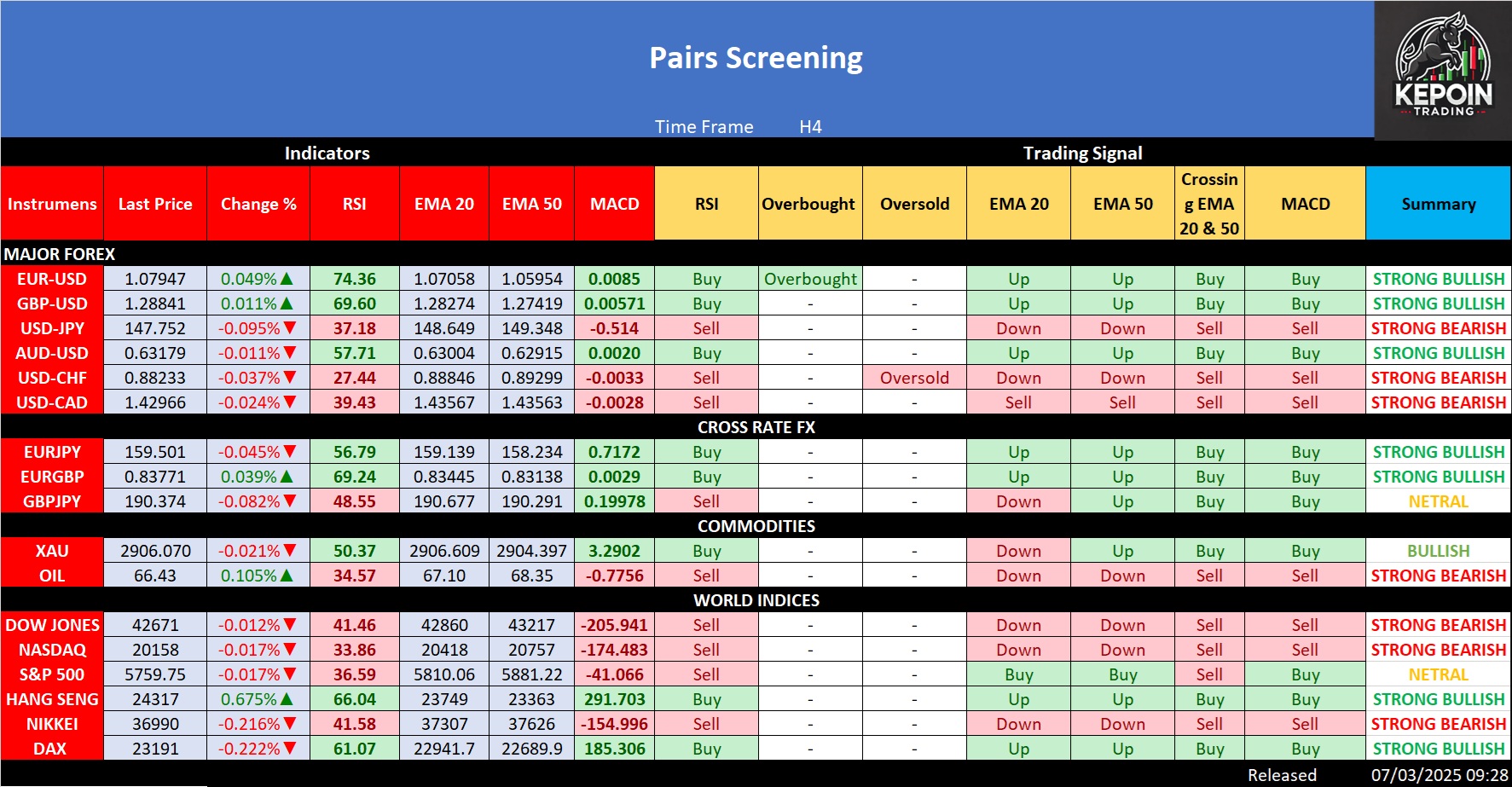Click the released timestamp 07/03/2025 09:28

click(x=1439, y=775)
